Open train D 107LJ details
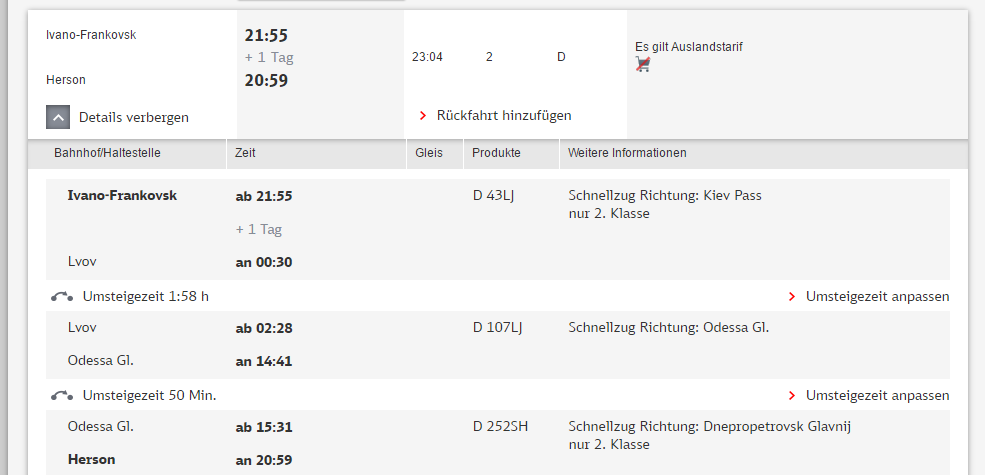Viewport: 985px width, 475px height. click(x=496, y=327)
